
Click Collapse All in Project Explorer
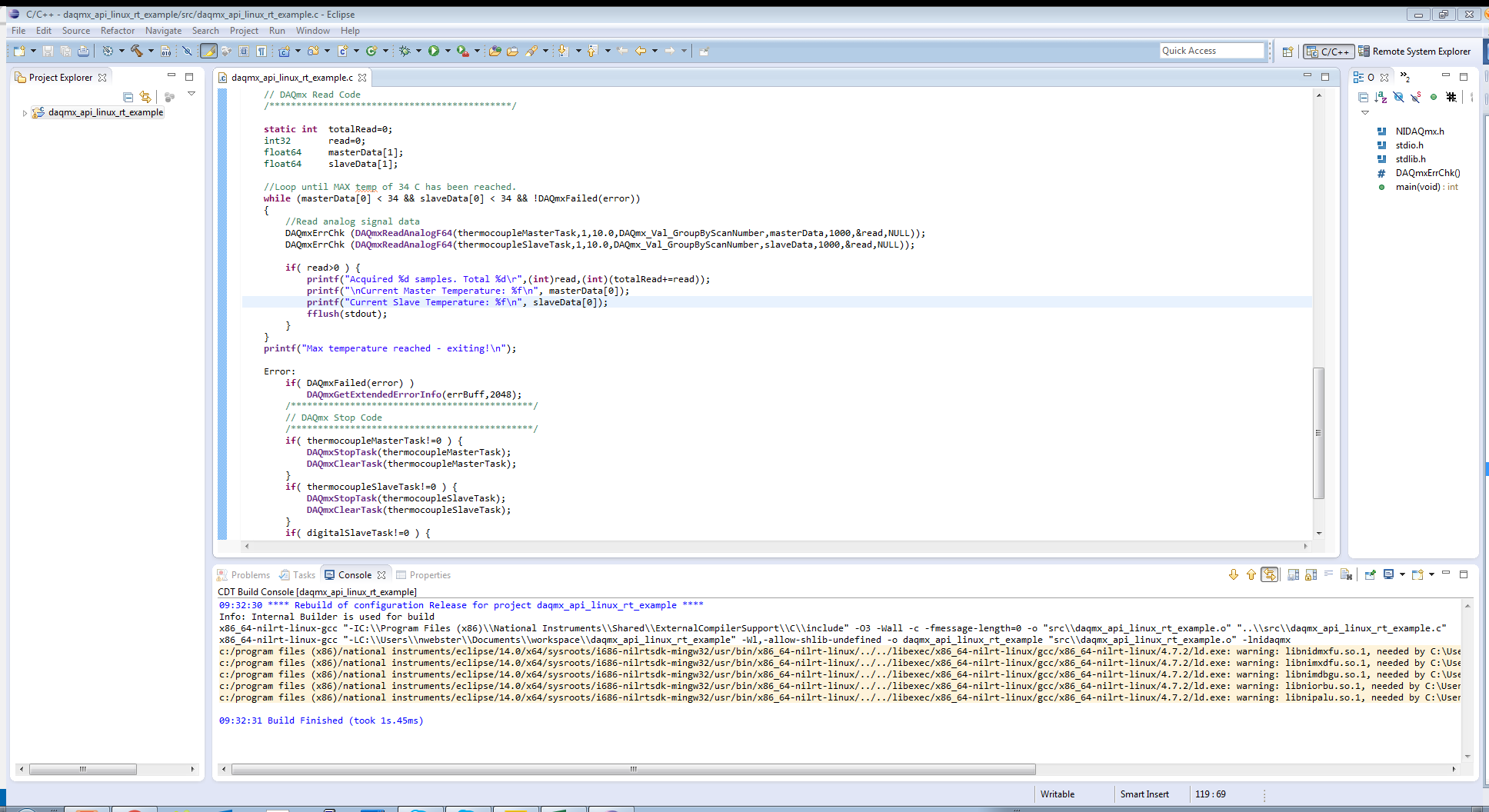click(128, 97)
